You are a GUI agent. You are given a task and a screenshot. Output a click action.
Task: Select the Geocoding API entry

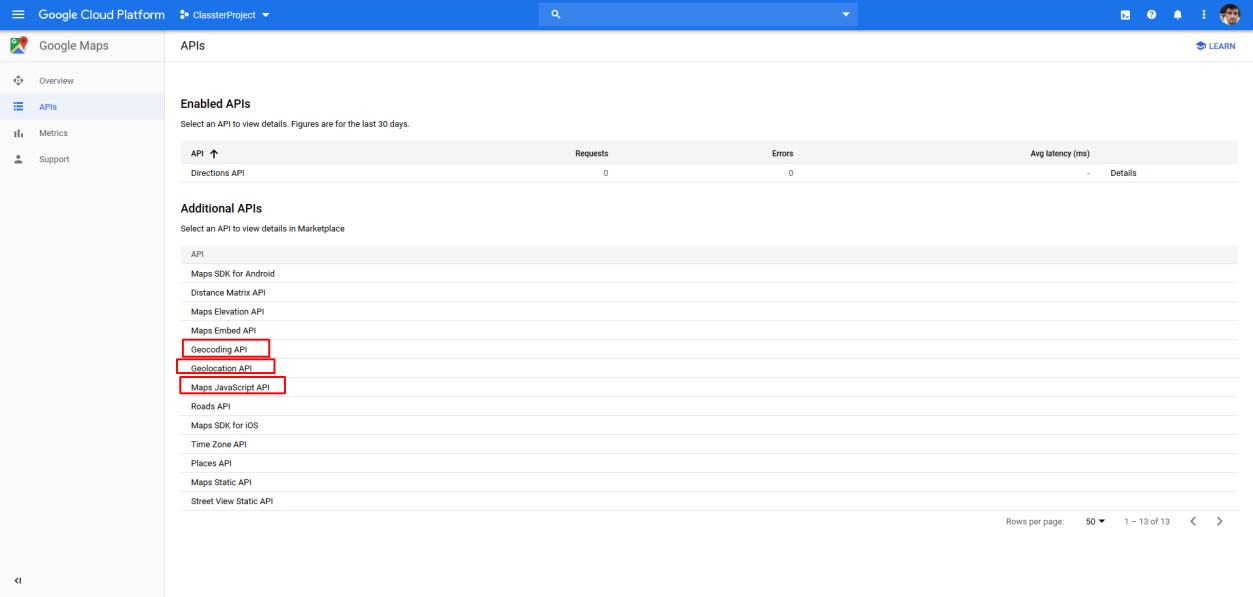[219, 349]
